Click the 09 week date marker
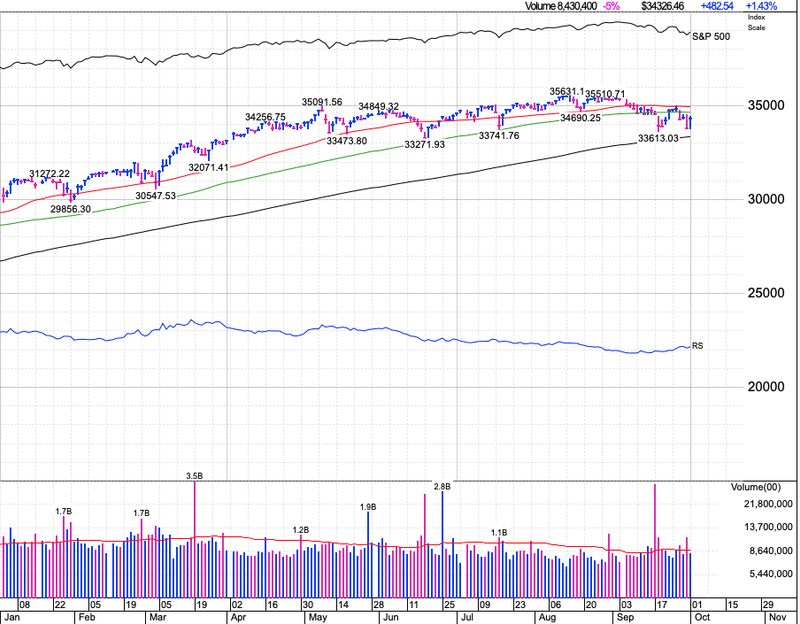The width and height of the screenshot is (800, 624). 485,605
